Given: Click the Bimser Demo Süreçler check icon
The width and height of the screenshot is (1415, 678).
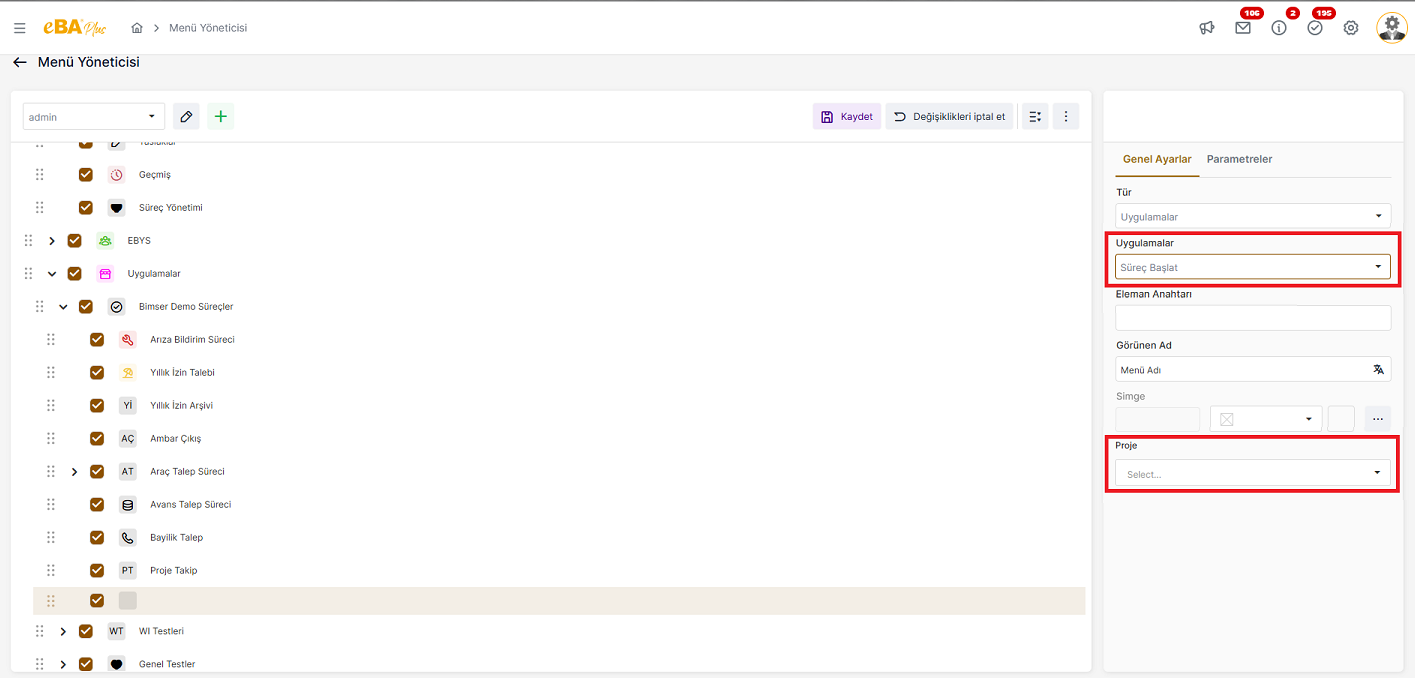Looking at the screenshot, I should (116, 307).
